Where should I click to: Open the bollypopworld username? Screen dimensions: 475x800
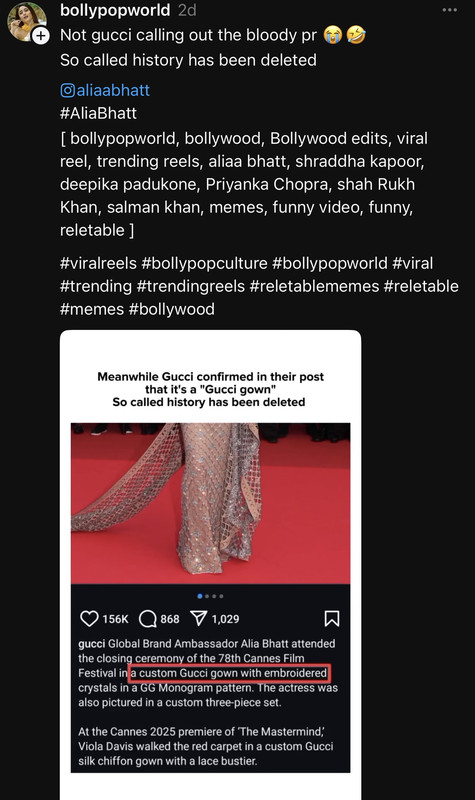pyautogui.click(x=115, y=10)
